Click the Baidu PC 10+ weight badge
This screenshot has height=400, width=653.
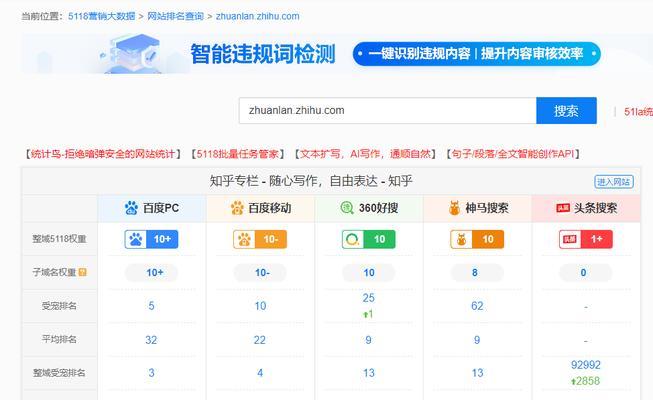[x=151, y=239]
